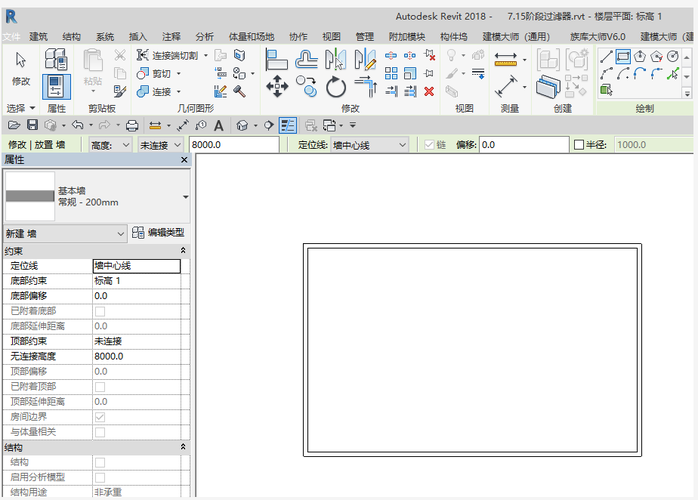
Task: Switch to the 注释 tab
Action: tap(171, 37)
